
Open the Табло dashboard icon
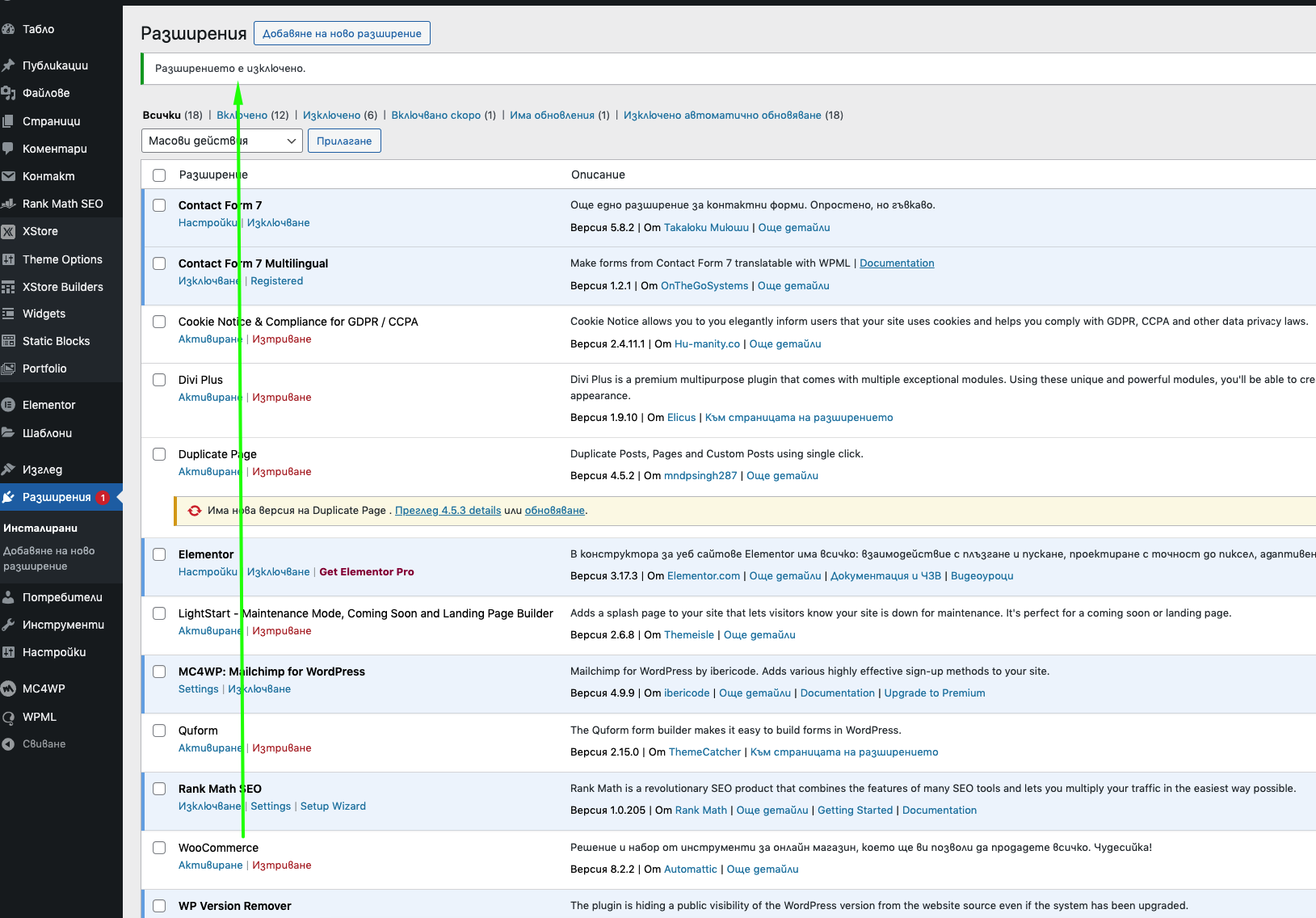click(8, 29)
